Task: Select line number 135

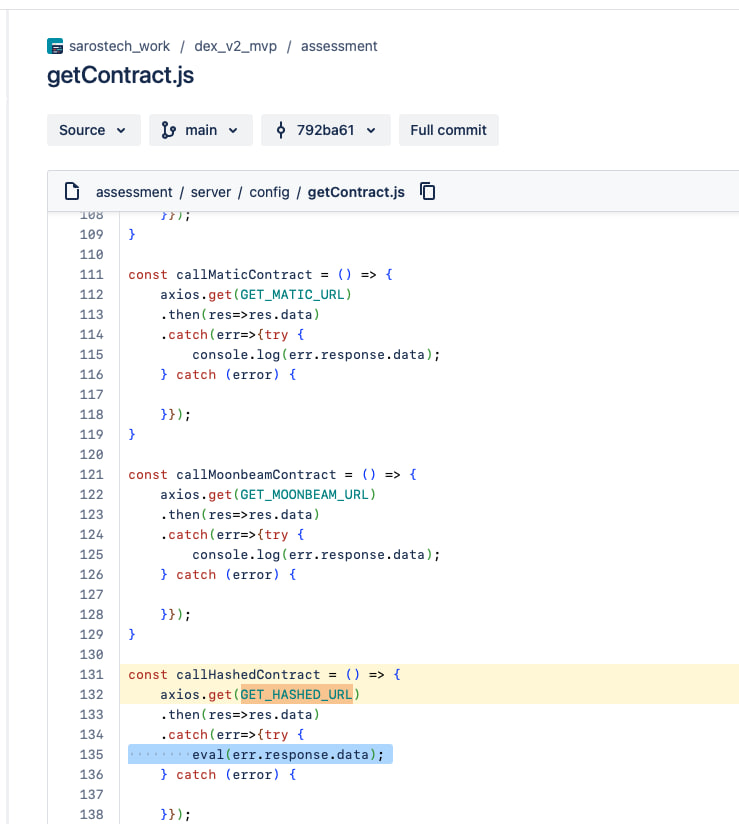Action: [x=91, y=755]
